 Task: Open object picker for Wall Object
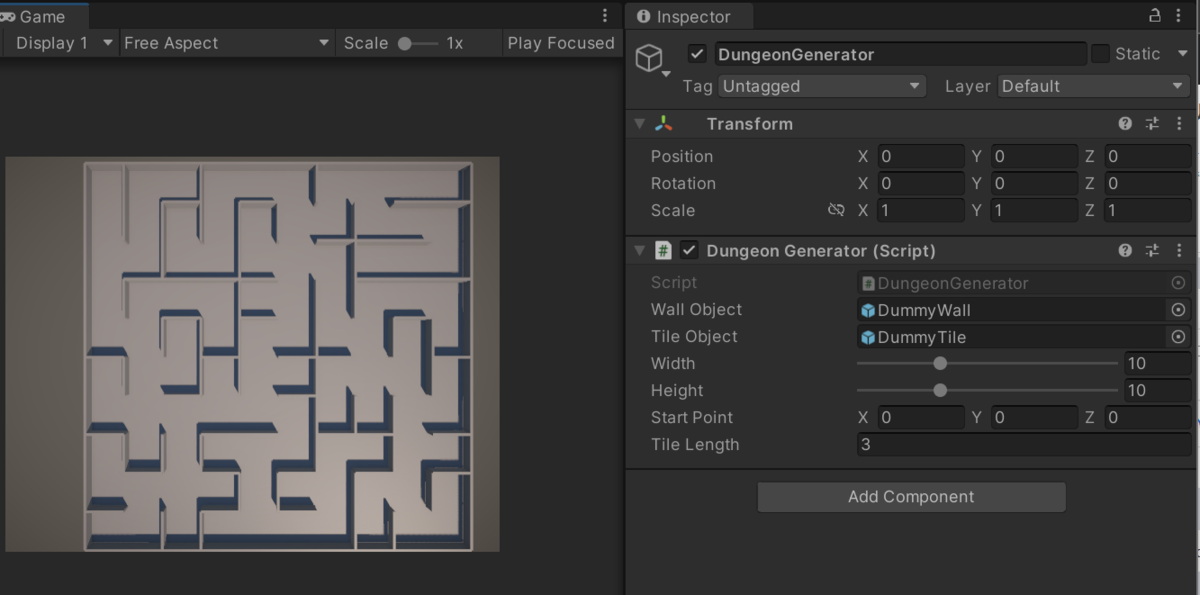[1178, 310]
